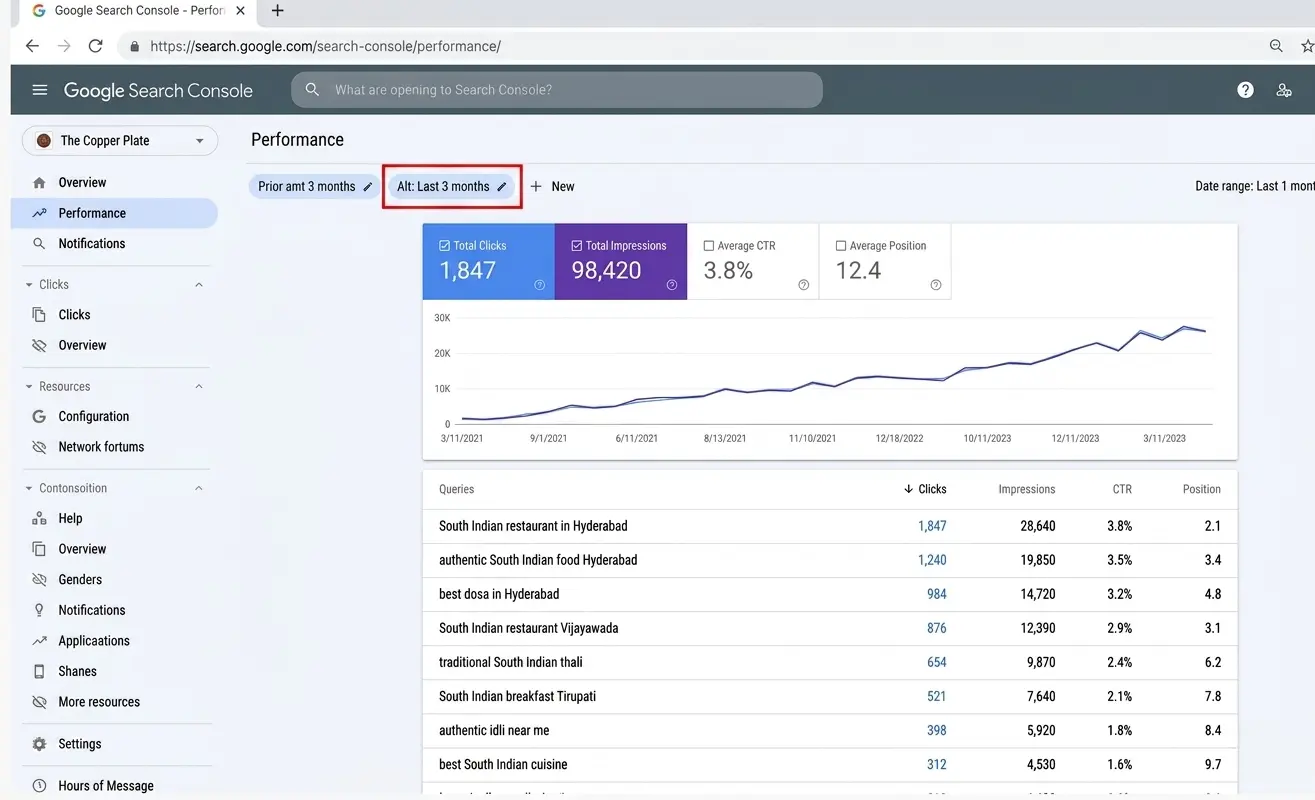Click the 1,240 clicks value
The height and width of the screenshot is (800, 1315).
tap(932, 560)
